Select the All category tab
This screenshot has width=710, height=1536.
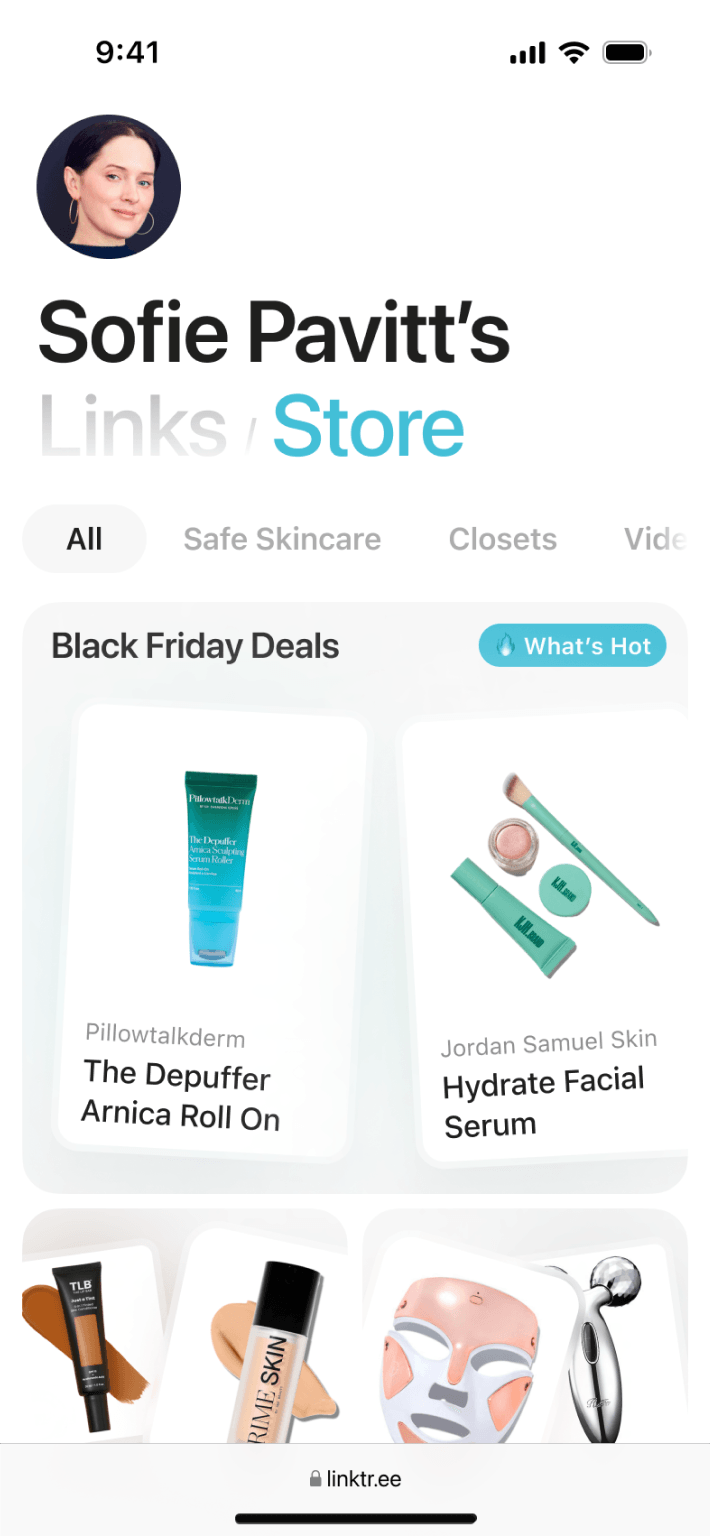84,539
